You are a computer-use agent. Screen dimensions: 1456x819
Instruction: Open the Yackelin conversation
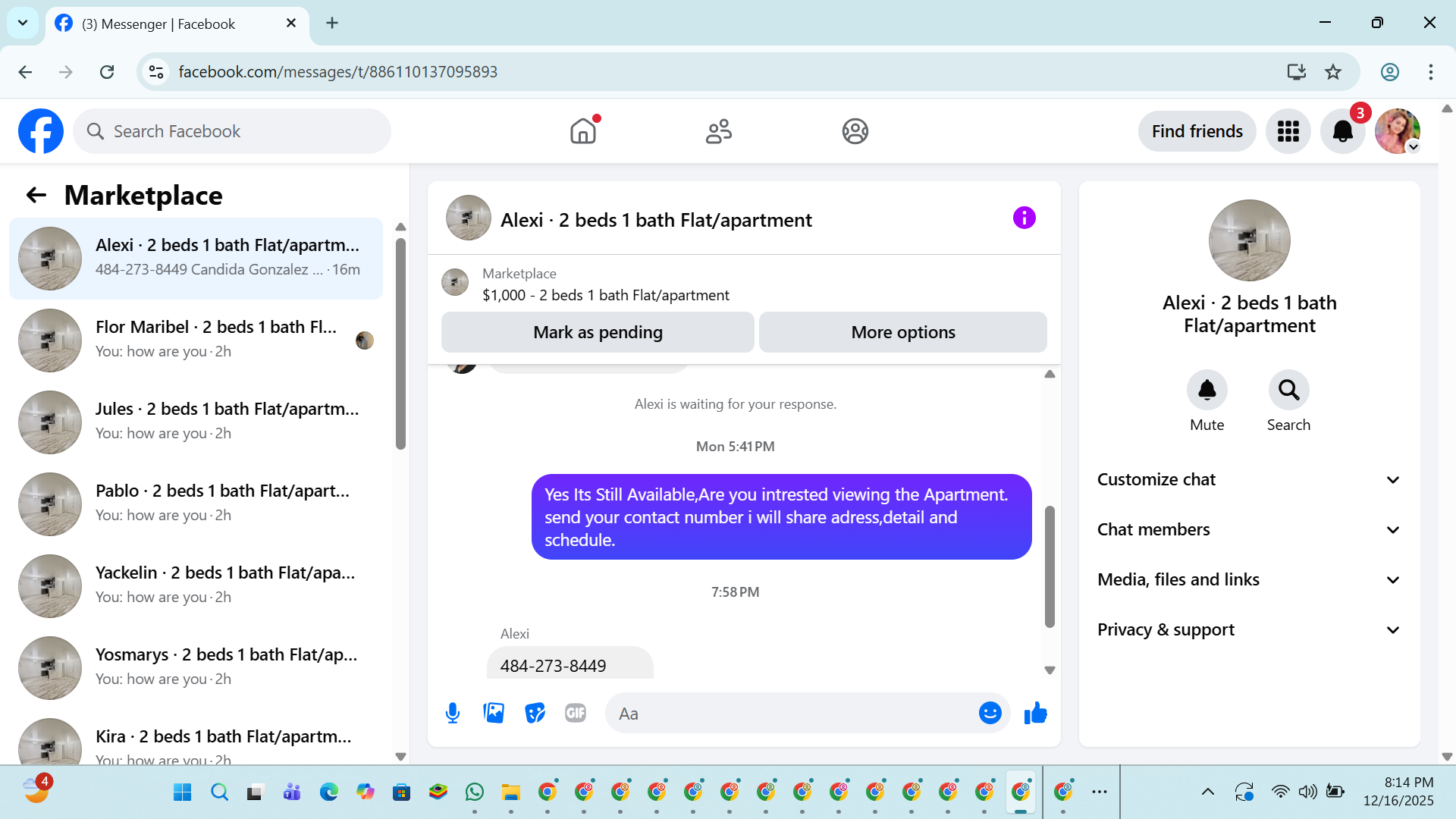[x=196, y=586]
